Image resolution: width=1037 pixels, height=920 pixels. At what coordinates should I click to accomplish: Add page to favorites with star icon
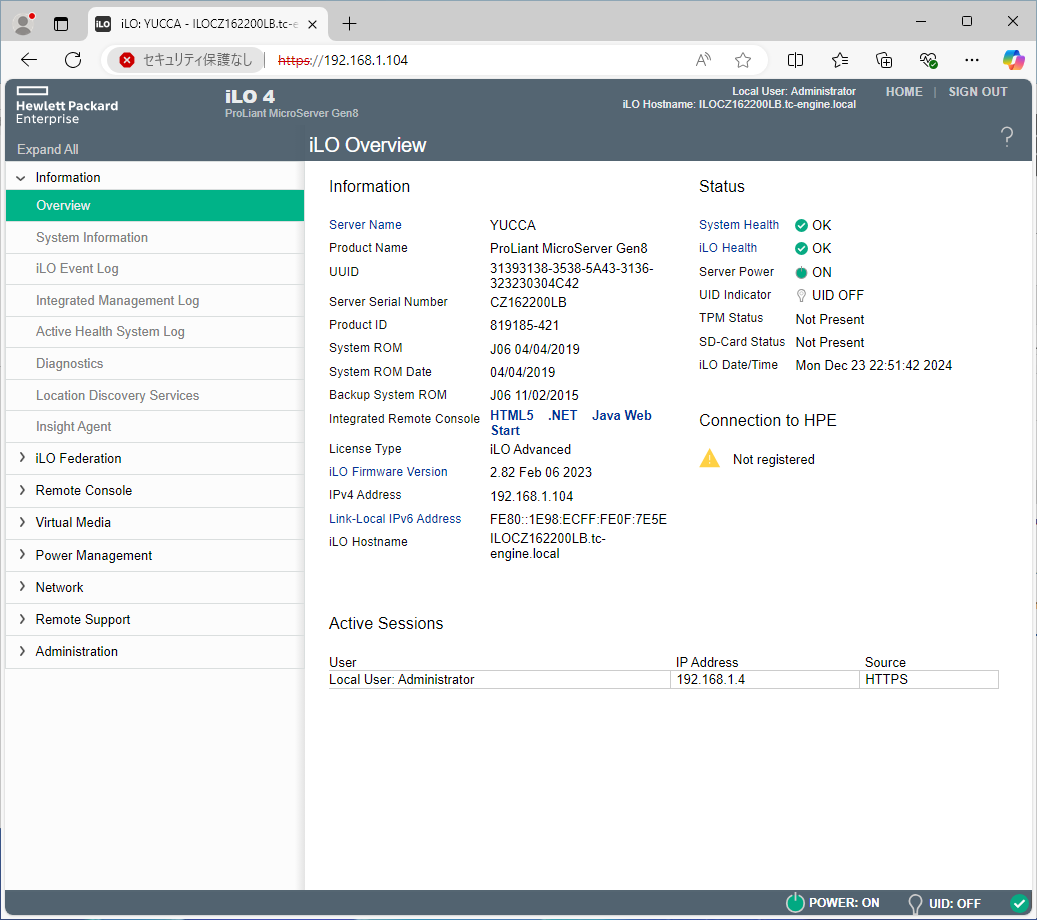(743, 60)
